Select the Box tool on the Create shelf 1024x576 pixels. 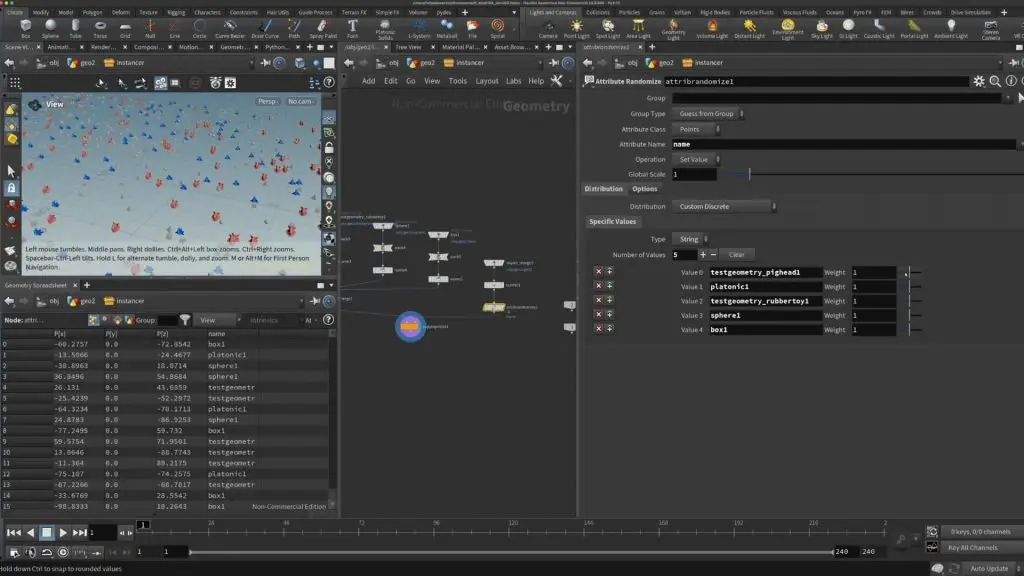(24, 32)
